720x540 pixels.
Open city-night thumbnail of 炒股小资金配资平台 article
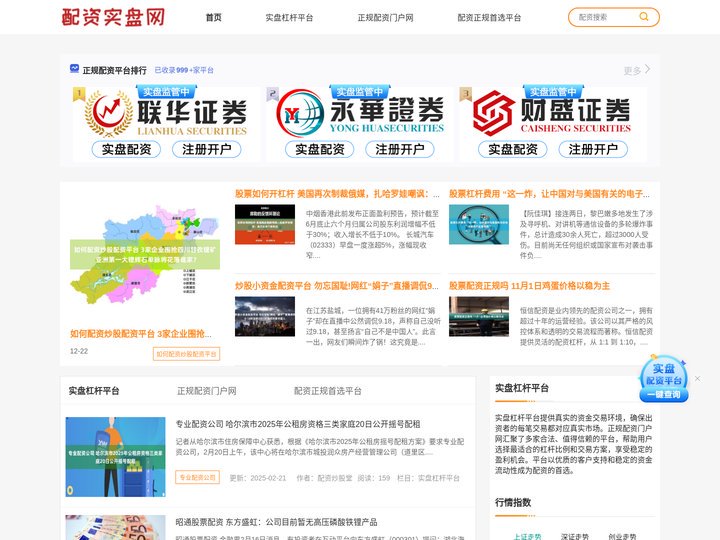tap(265, 316)
